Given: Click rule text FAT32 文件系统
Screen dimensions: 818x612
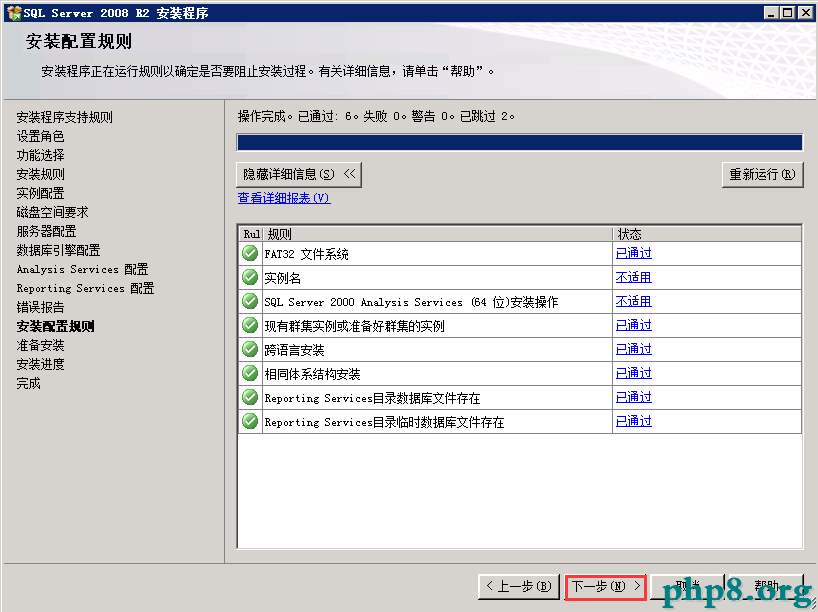Looking at the screenshot, I should pos(306,254).
